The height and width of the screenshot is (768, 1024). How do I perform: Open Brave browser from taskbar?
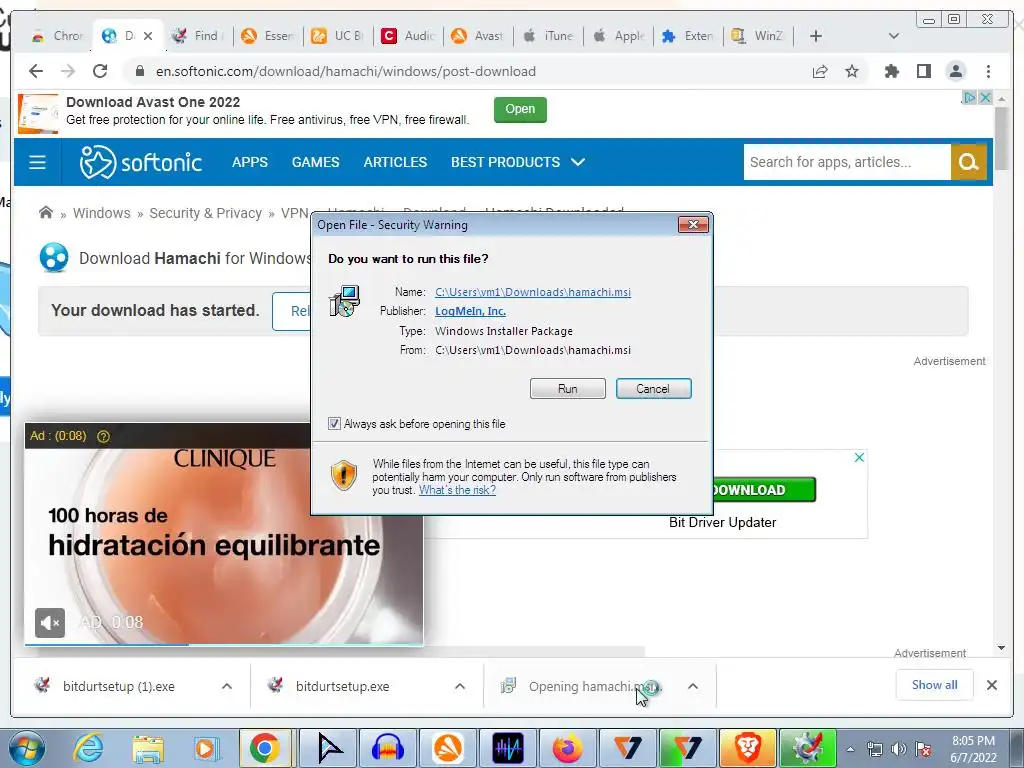[x=746, y=748]
